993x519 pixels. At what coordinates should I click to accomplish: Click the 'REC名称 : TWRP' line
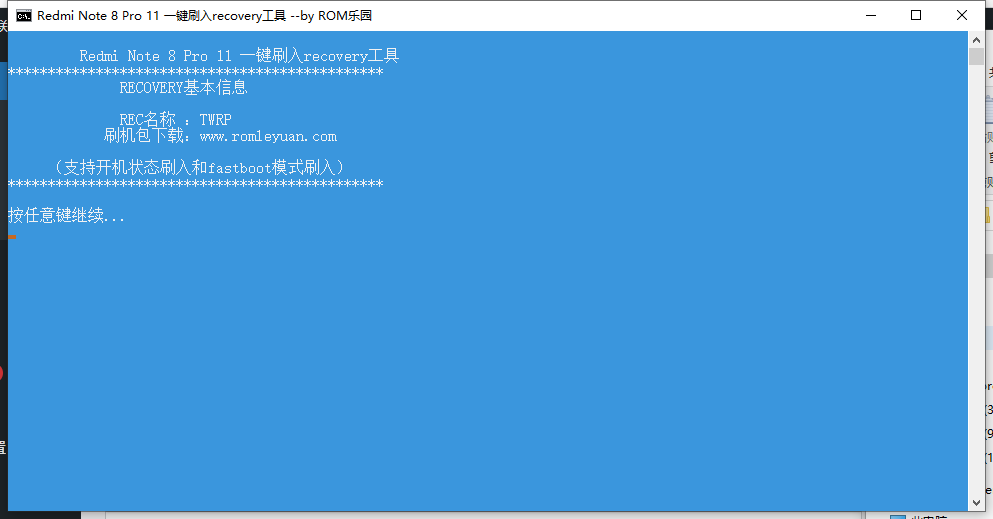pyautogui.click(x=175, y=119)
